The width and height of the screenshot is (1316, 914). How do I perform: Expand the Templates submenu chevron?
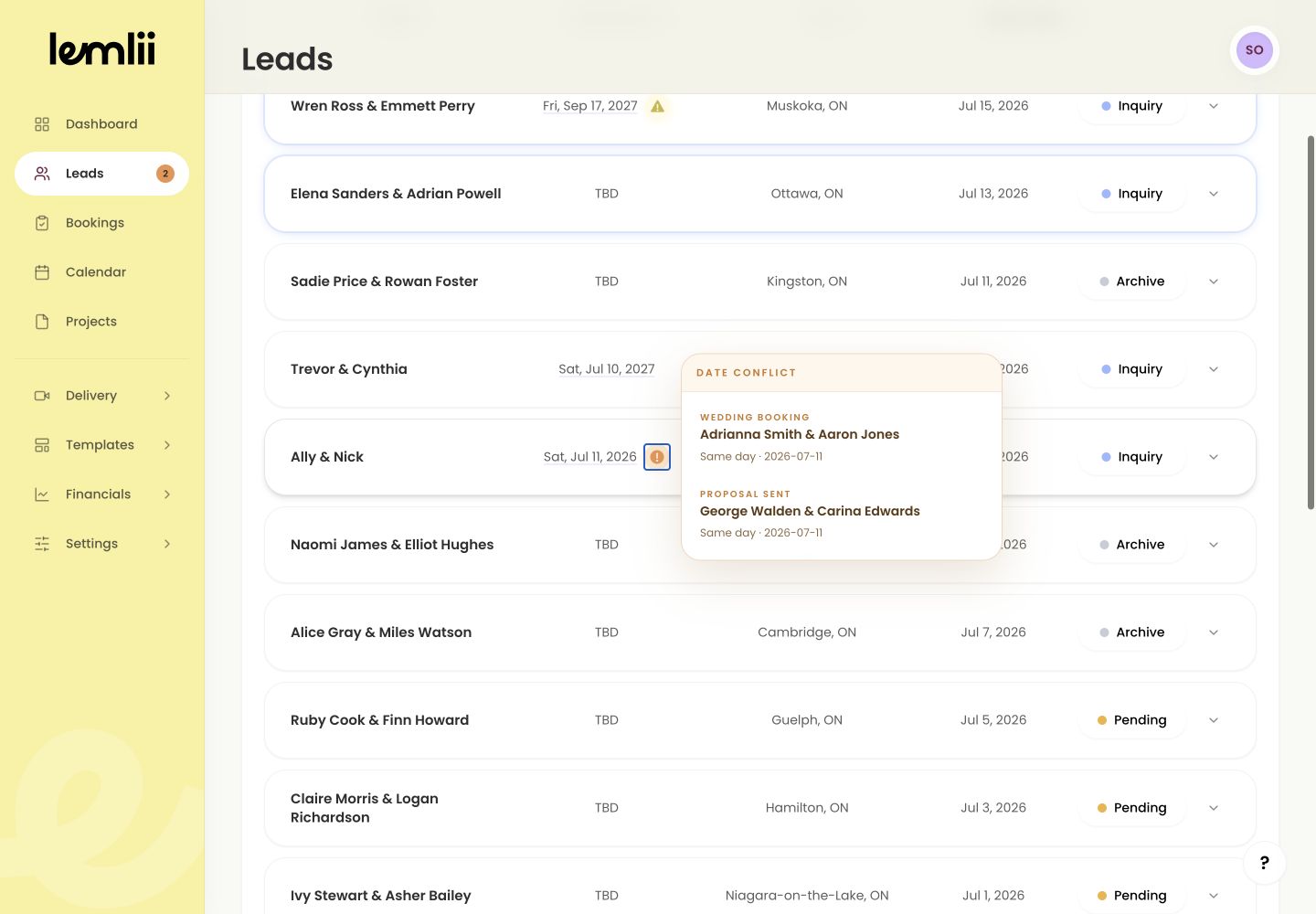[167, 445]
